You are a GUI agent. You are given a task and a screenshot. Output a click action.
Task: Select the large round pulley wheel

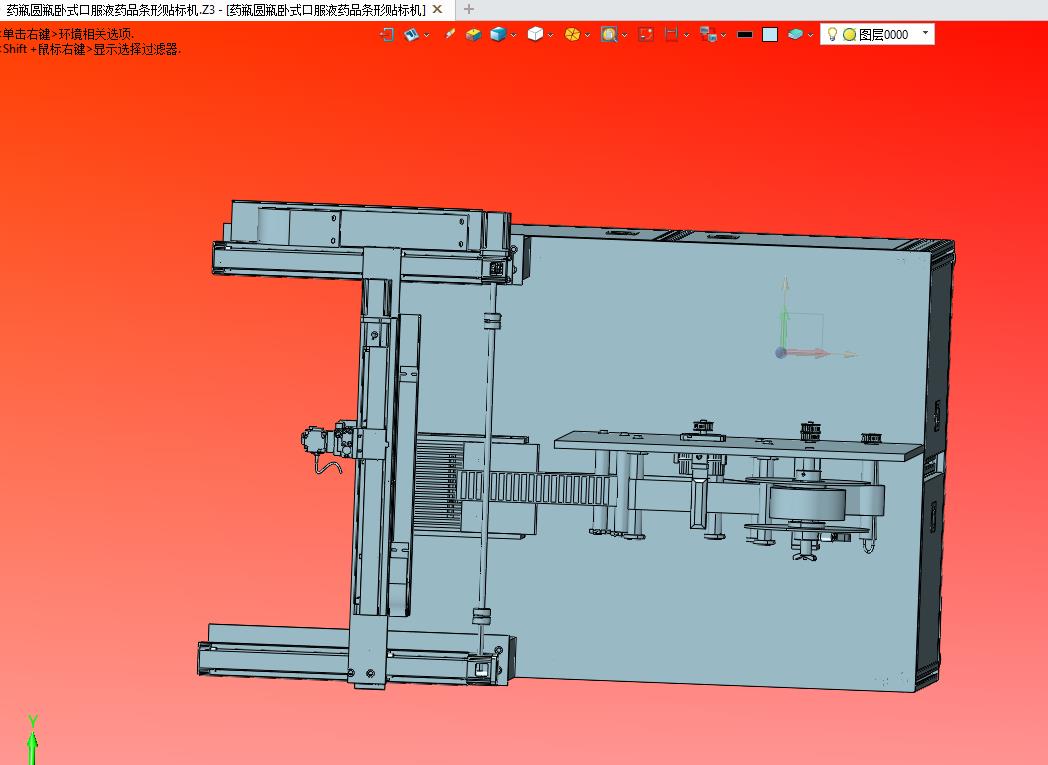pos(807,504)
